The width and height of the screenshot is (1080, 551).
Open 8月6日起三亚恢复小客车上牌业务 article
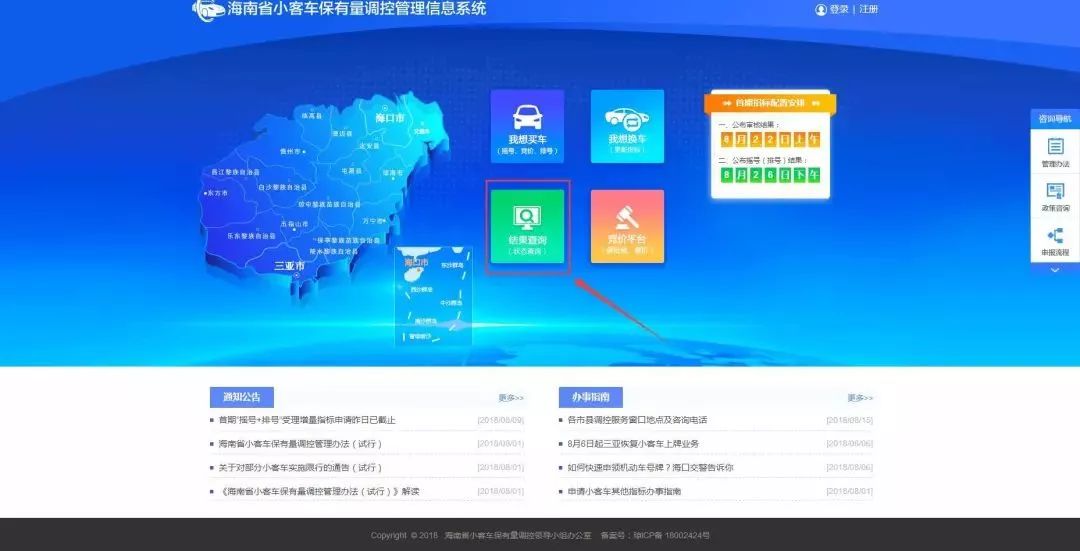tap(633, 444)
